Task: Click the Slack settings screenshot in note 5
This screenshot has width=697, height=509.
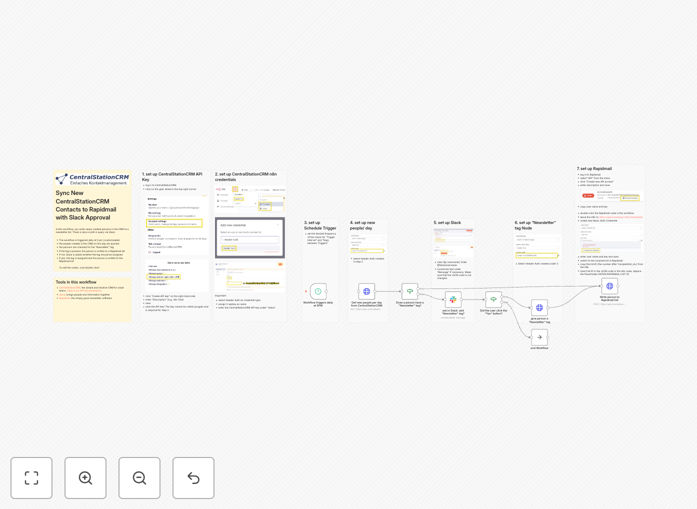Action: tap(453, 243)
